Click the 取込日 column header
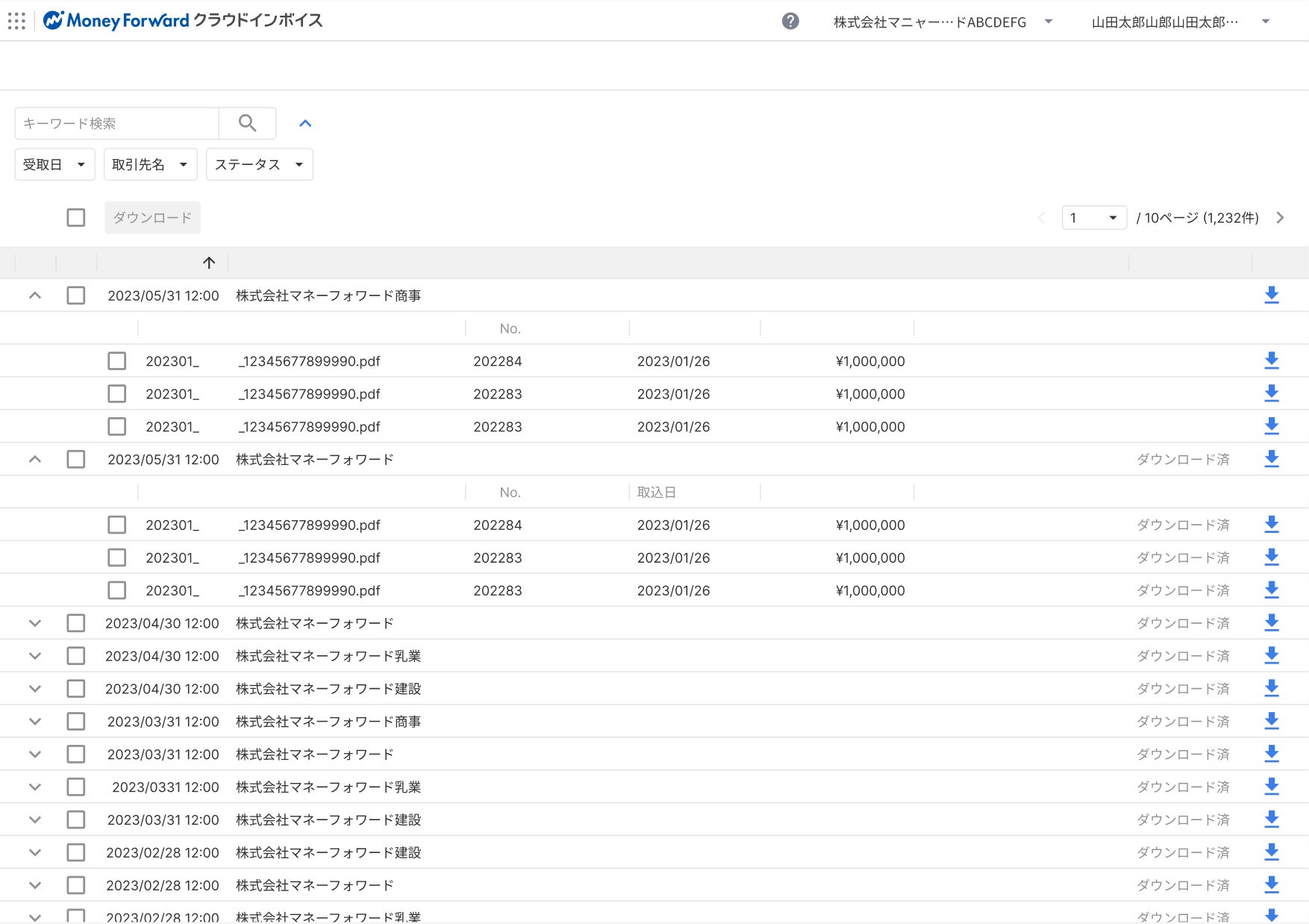 click(x=657, y=493)
